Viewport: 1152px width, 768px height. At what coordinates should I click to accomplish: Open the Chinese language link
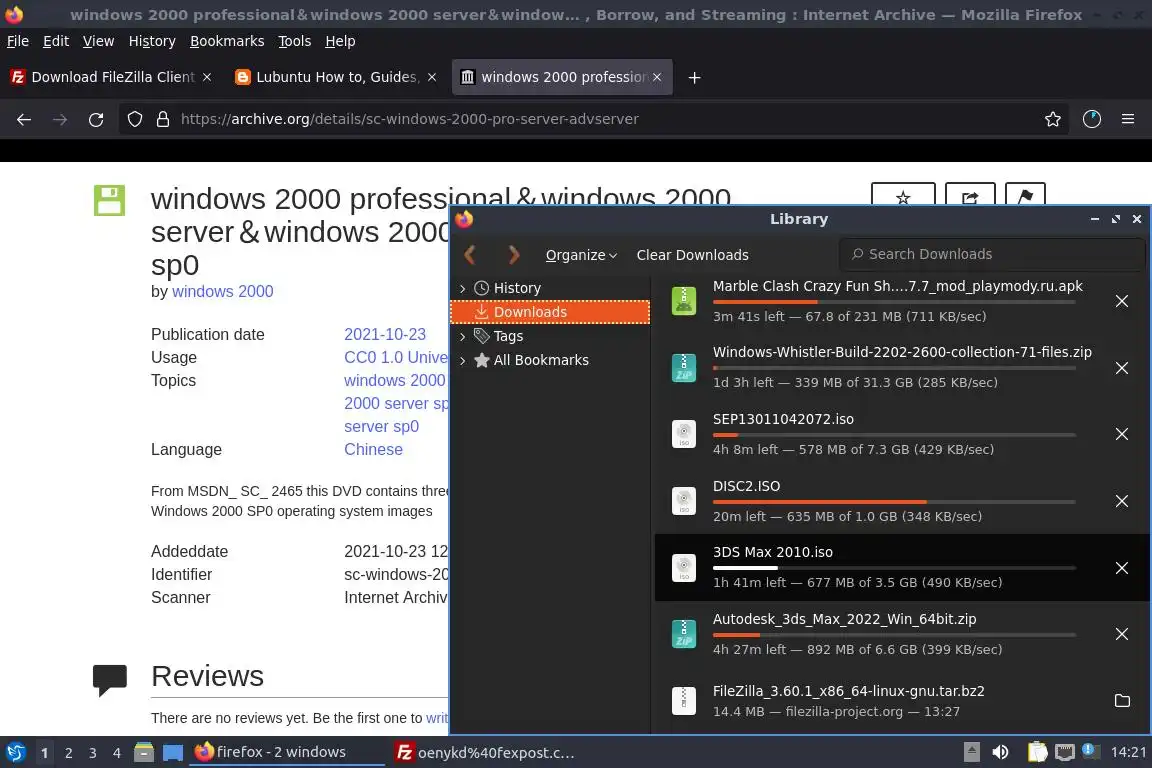coord(373,450)
